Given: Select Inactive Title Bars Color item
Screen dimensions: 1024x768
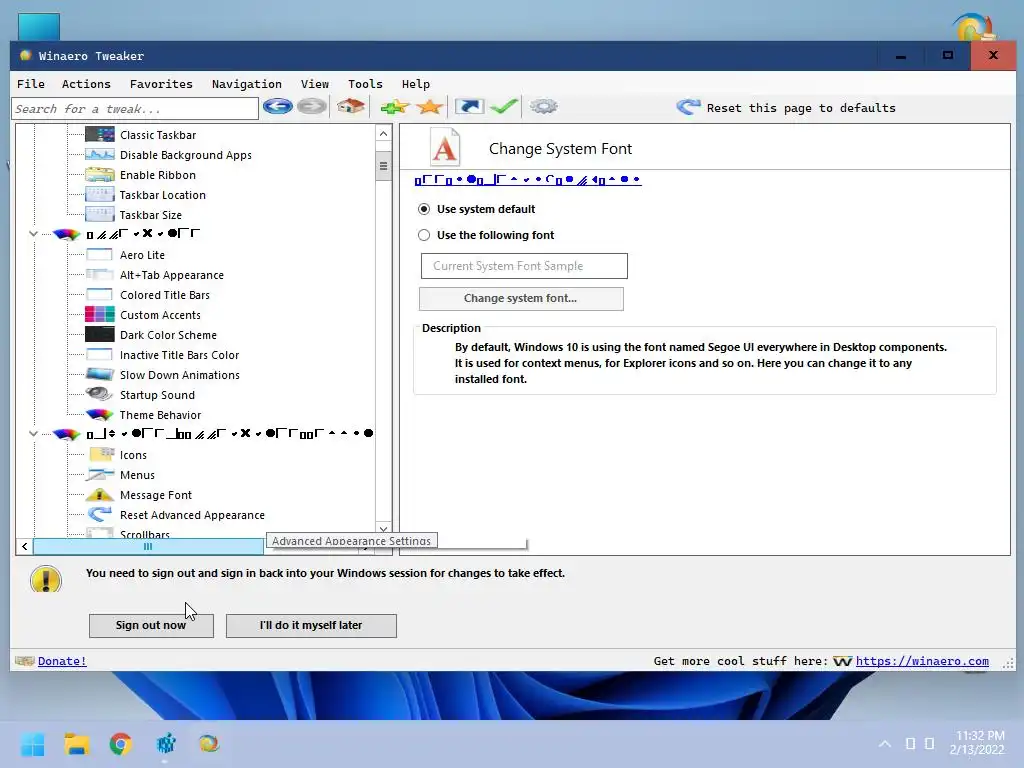Looking at the screenshot, I should tap(180, 355).
